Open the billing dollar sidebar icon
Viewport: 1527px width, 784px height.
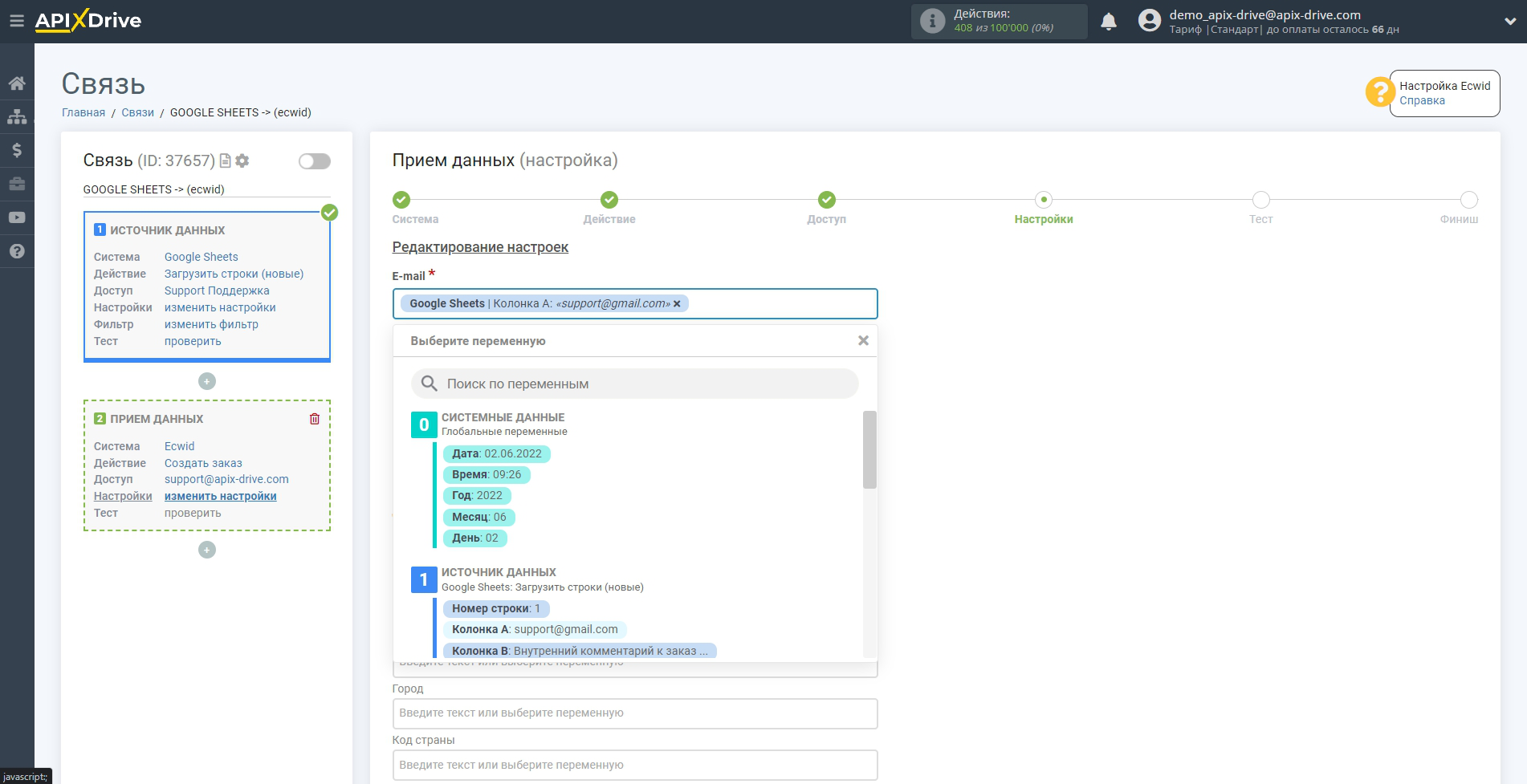click(17, 150)
